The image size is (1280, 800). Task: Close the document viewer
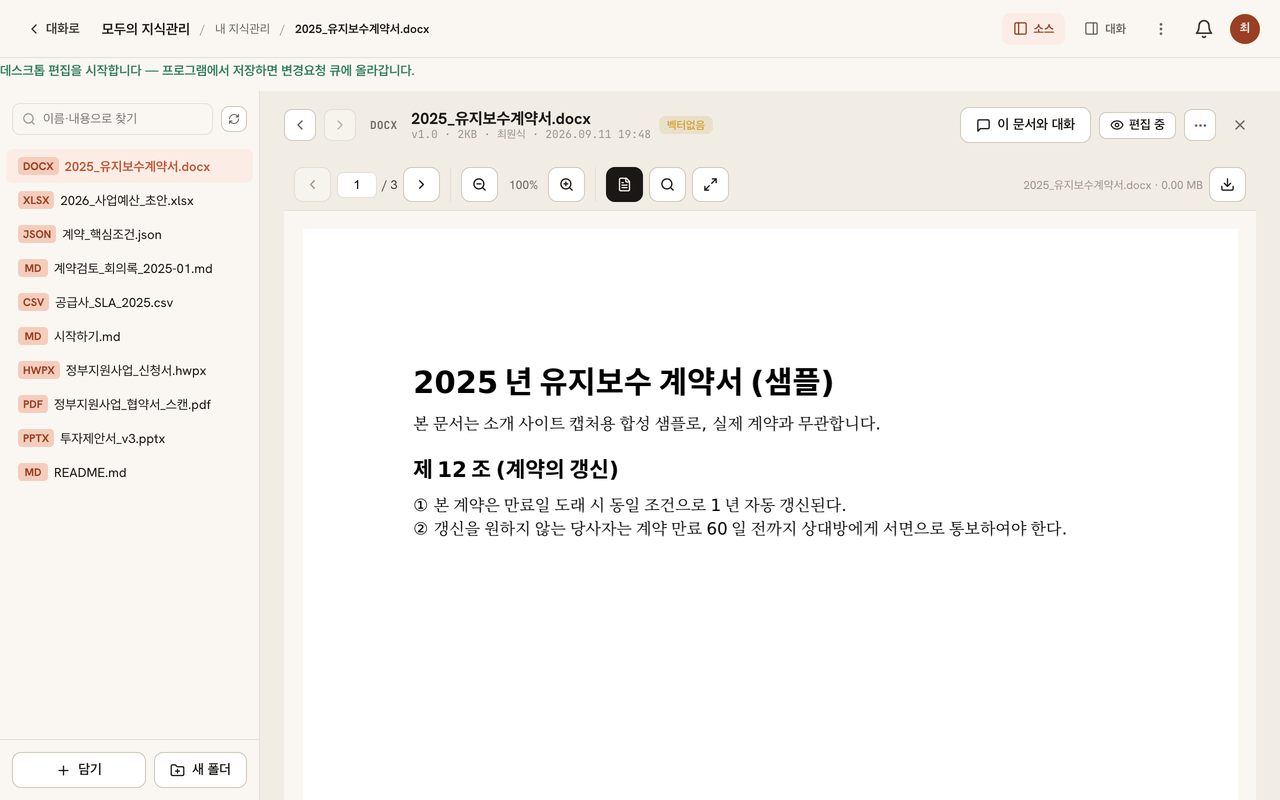[1240, 125]
